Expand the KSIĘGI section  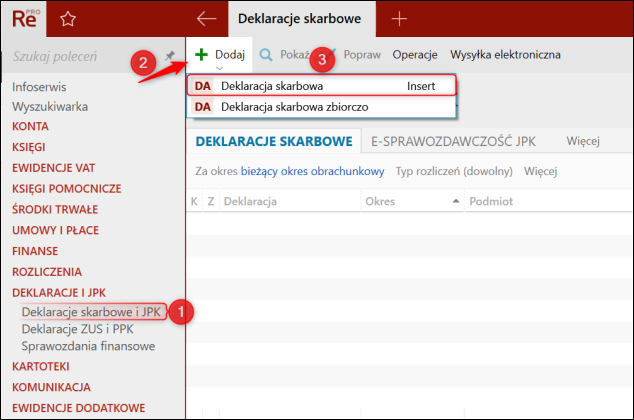coord(29,147)
